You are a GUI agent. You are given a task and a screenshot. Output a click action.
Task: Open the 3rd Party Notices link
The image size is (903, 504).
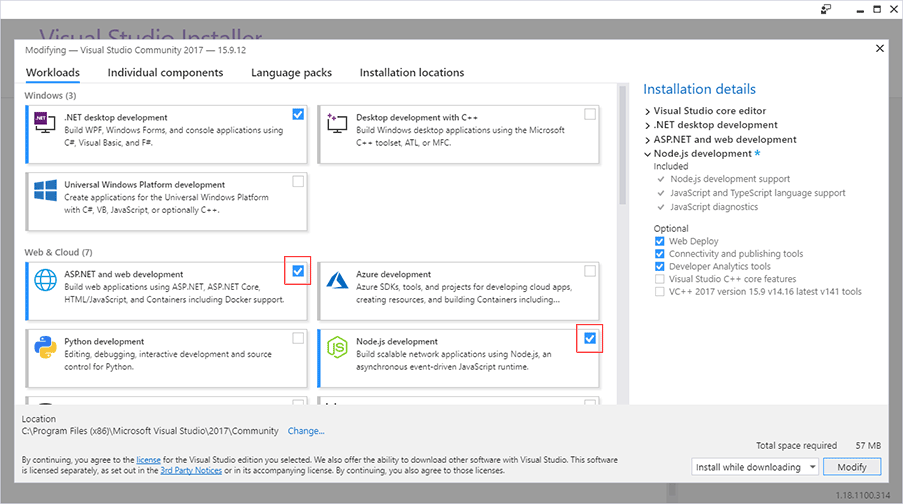click(191, 471)
